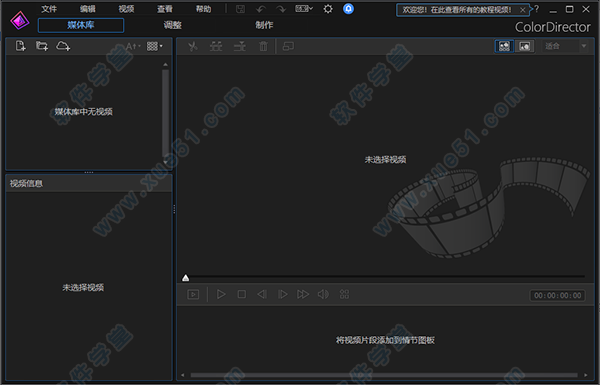Toggle viewer and storyboard view mode
Viewport: 600px width, 385px height.
(504, 46)
